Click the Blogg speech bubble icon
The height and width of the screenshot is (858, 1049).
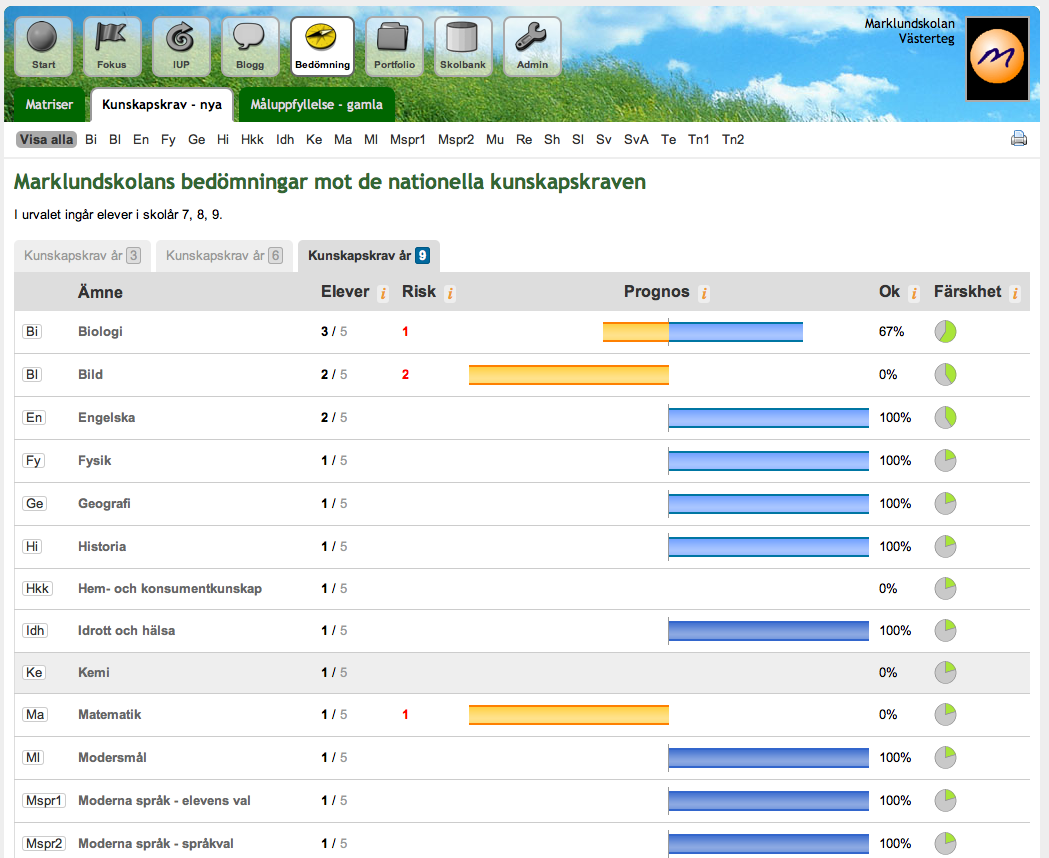pyautogui.click(x=250, y=45)
